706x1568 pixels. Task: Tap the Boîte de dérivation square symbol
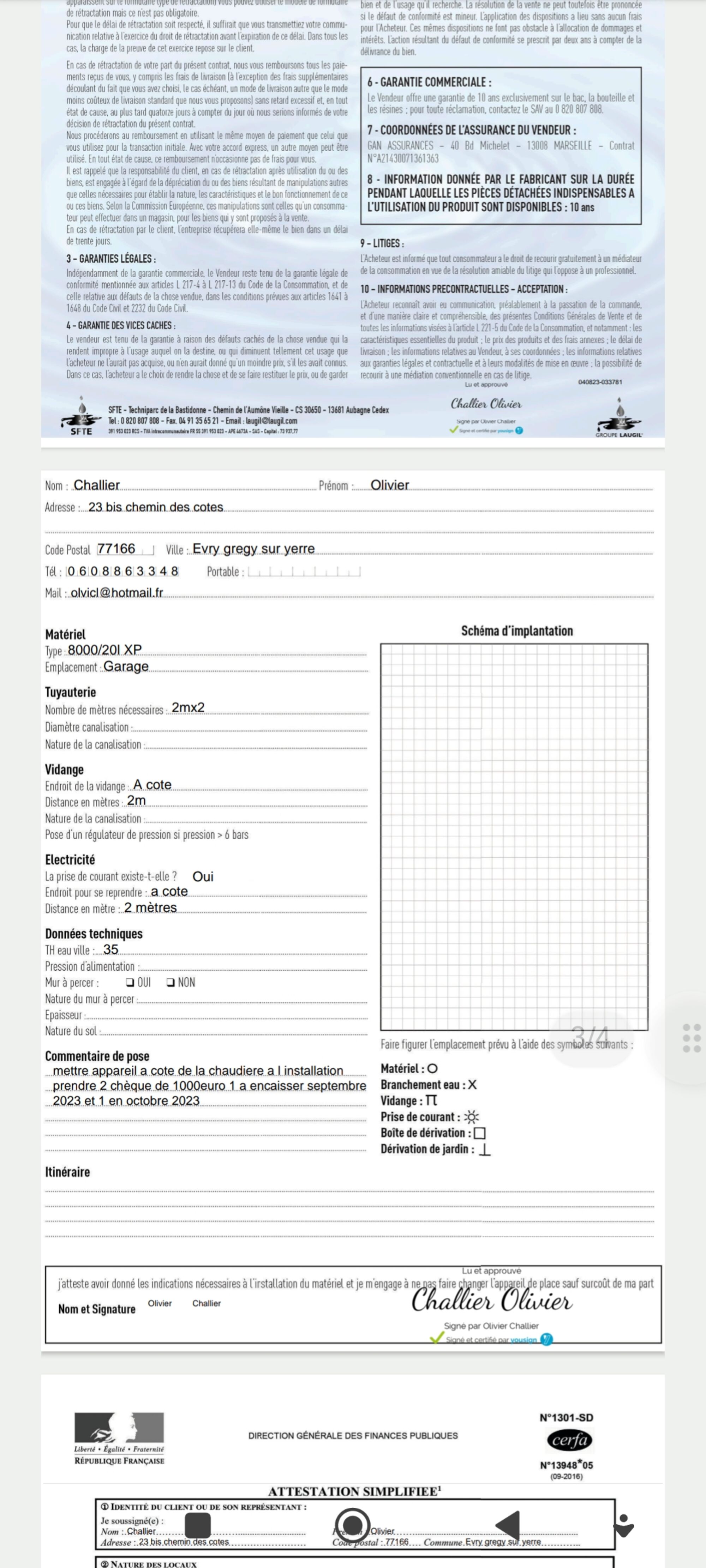pos(479,1133)
